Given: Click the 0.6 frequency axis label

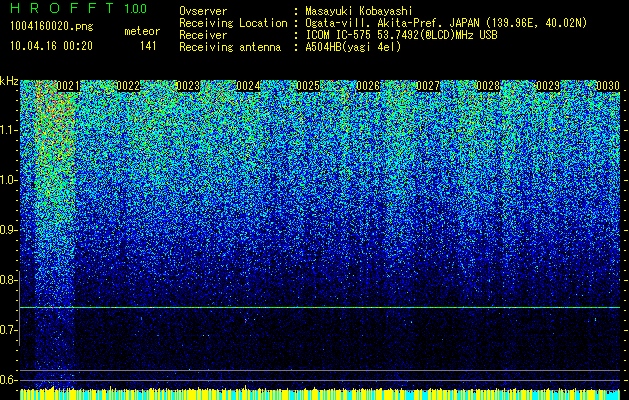Looking at the screenshot, I should tap(8, 380).
